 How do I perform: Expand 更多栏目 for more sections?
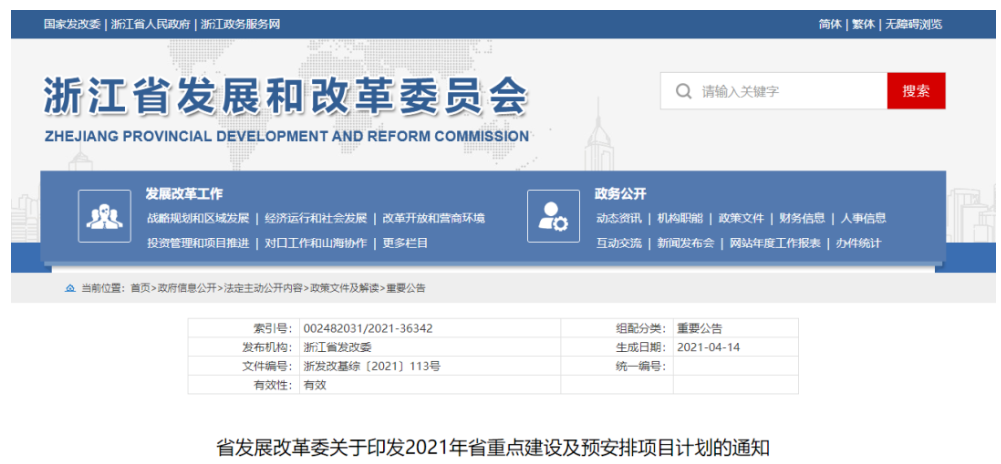tap(405, 243)
